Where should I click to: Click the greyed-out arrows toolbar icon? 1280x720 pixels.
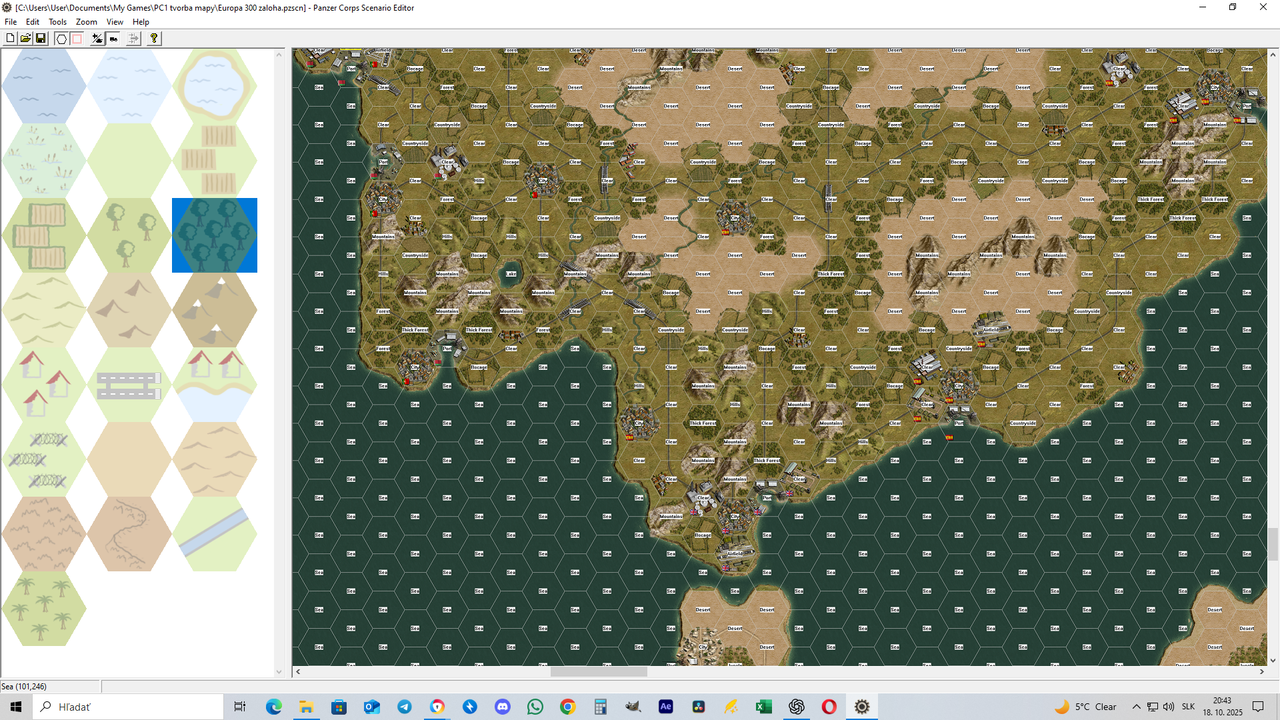(x=134, y=38)
